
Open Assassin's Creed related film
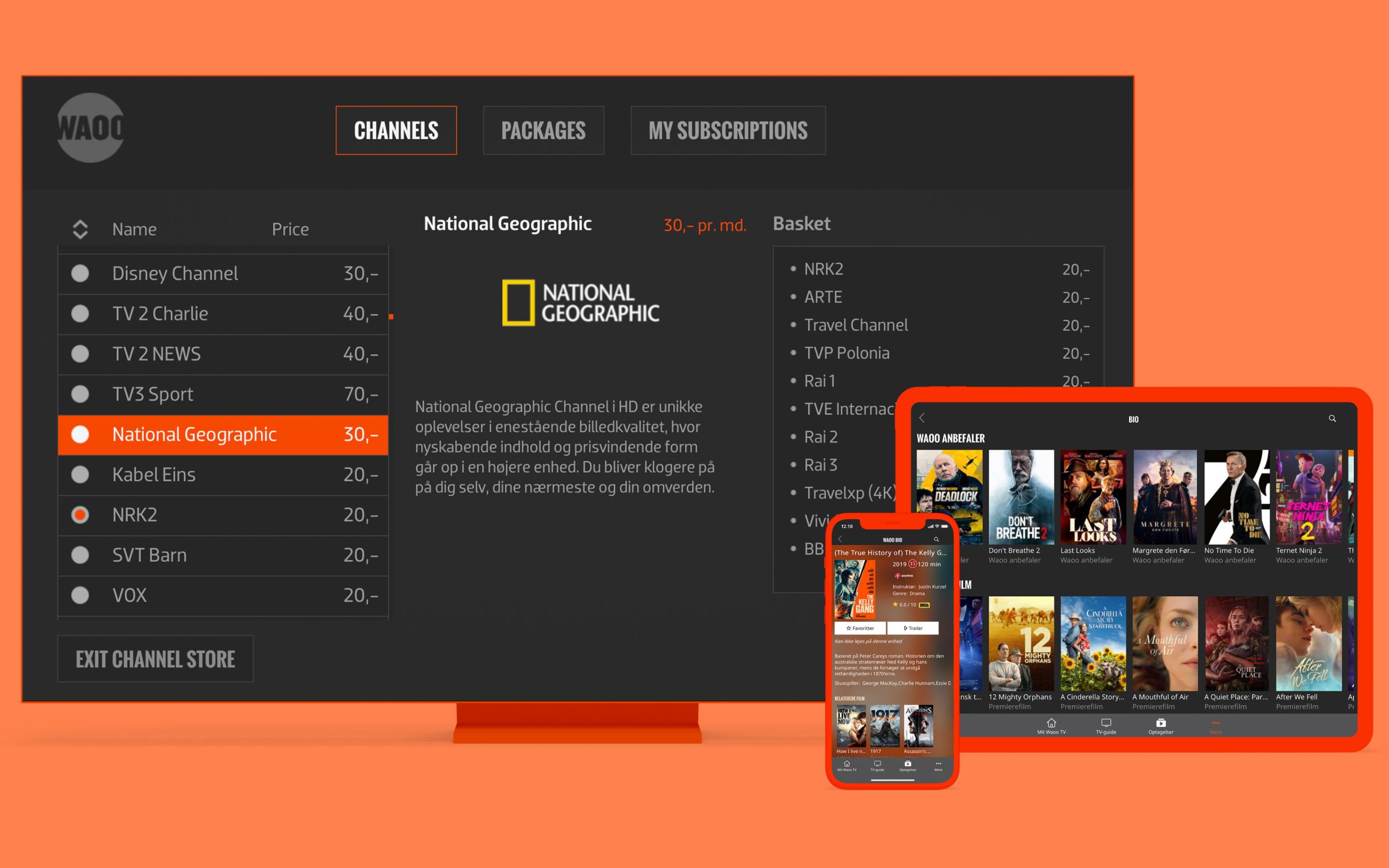(x=918, y=726)
